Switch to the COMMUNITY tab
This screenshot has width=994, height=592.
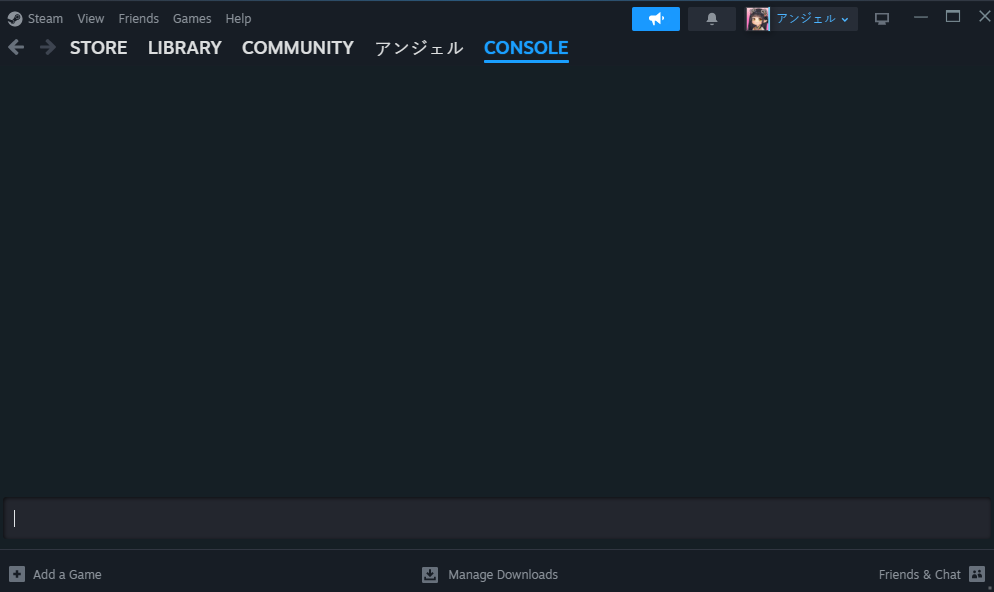(297, 48)
